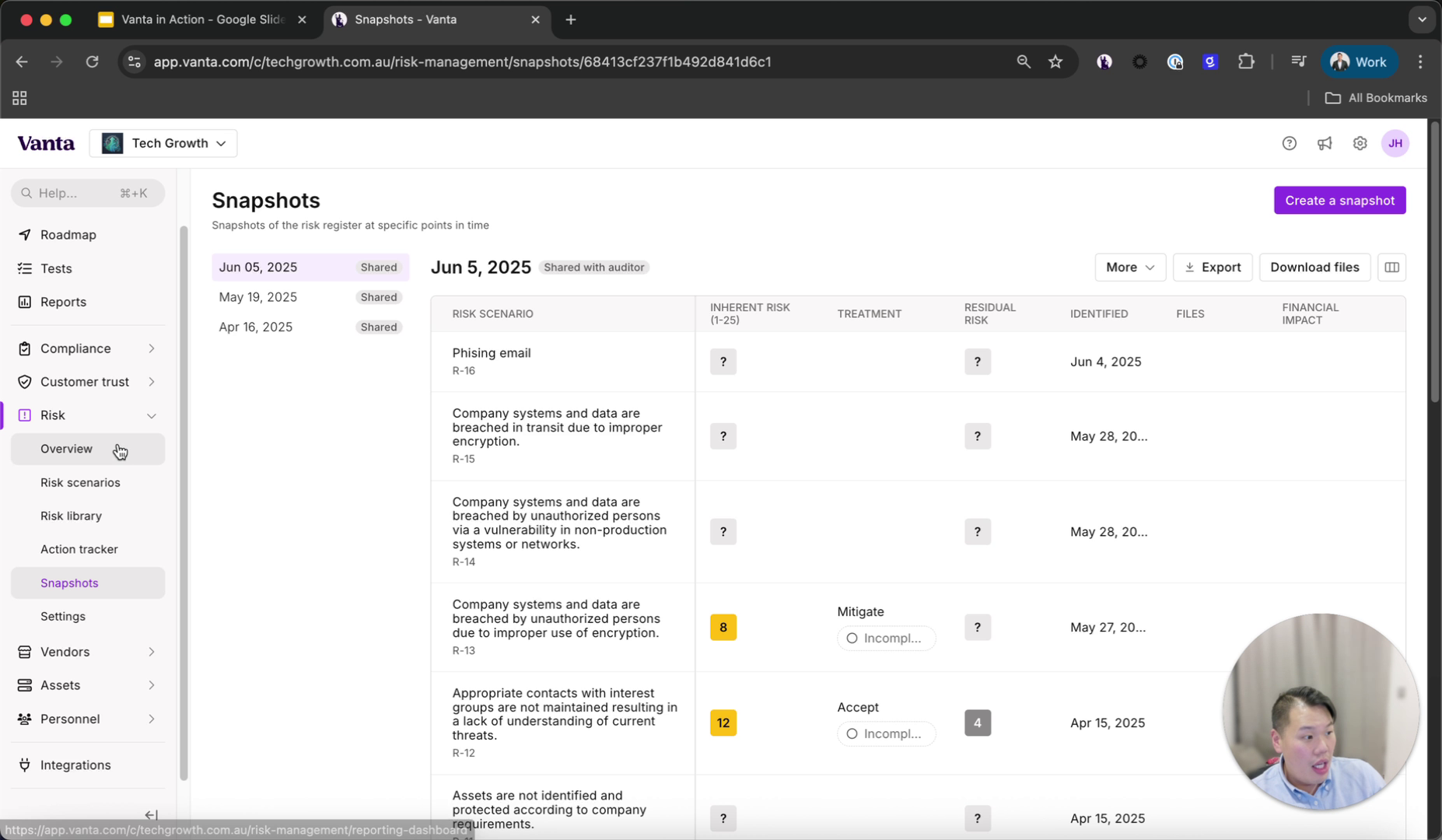1442x840 pixels.
Task: Open the More dropdown menu
Action: 1129,268
